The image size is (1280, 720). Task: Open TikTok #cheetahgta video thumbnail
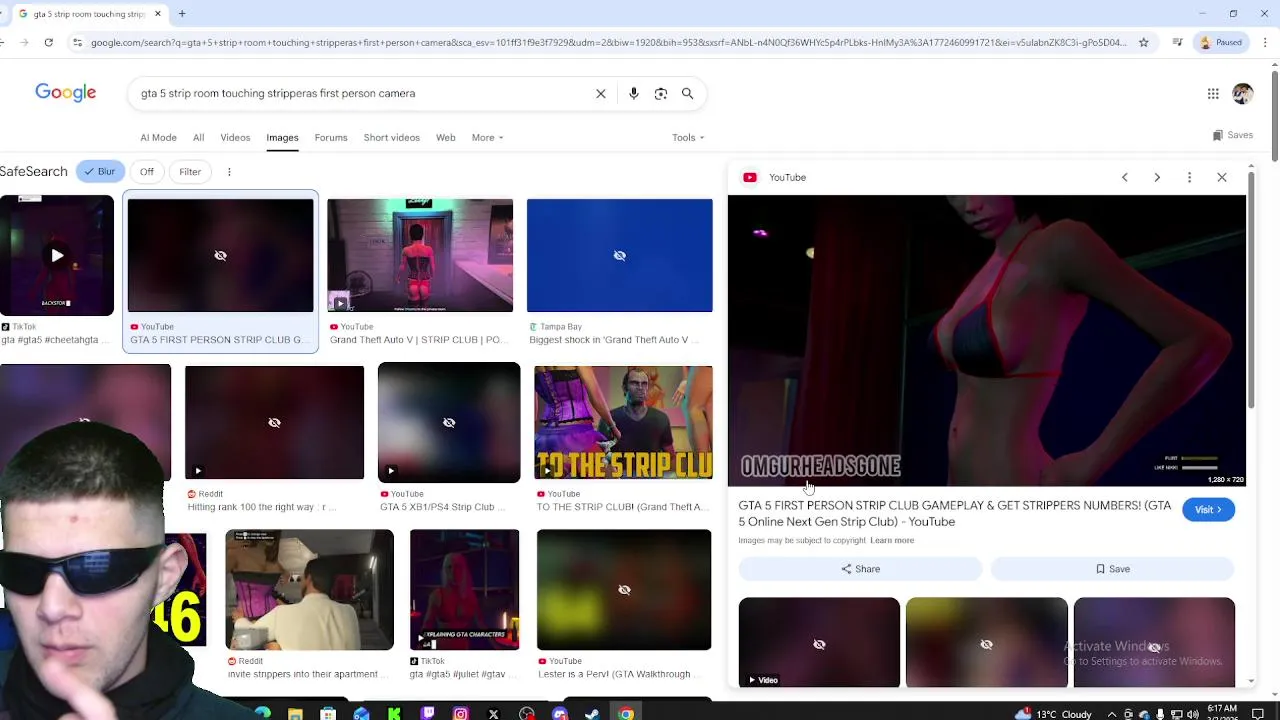(x=57, y=256)
